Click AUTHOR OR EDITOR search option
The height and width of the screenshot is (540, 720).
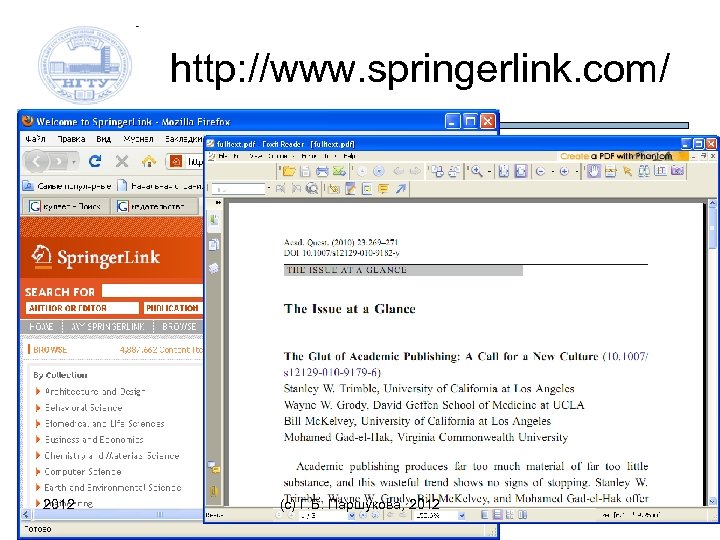[x=82, y=308]
